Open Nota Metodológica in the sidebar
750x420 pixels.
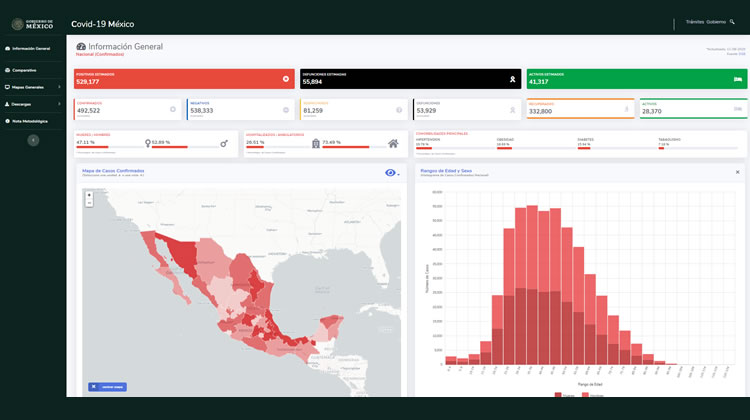click(x=32, y=121)
